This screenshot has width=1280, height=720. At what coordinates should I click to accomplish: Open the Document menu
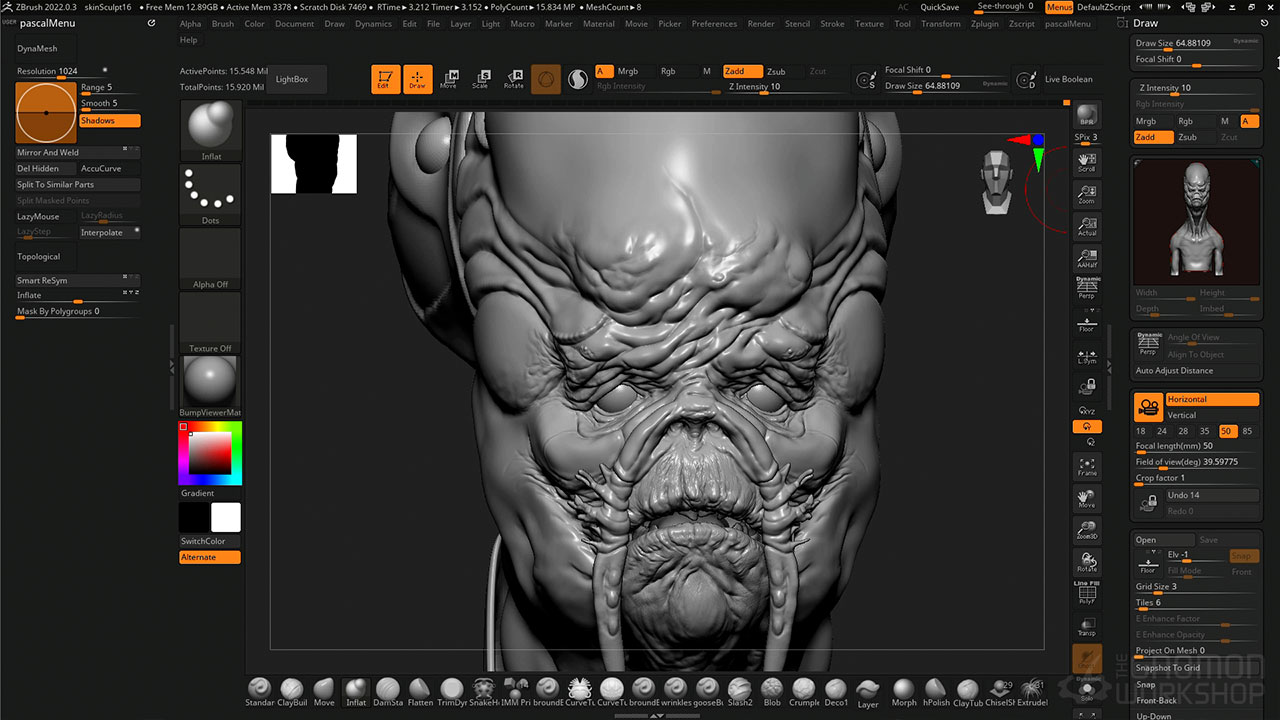point(294,23)
